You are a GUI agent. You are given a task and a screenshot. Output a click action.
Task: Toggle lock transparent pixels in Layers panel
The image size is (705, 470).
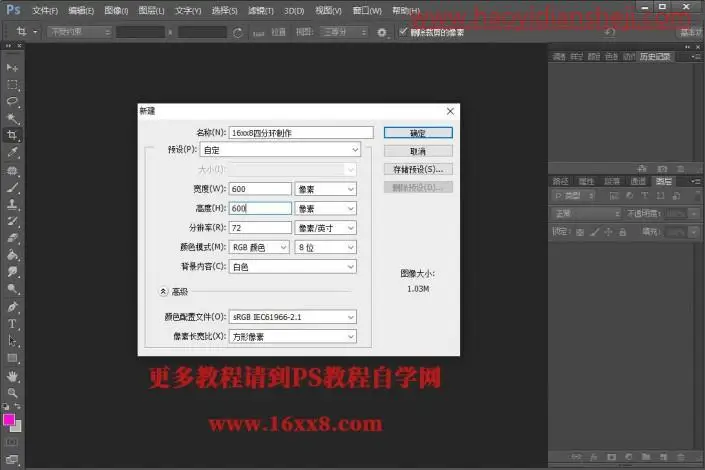coord(580,232)
